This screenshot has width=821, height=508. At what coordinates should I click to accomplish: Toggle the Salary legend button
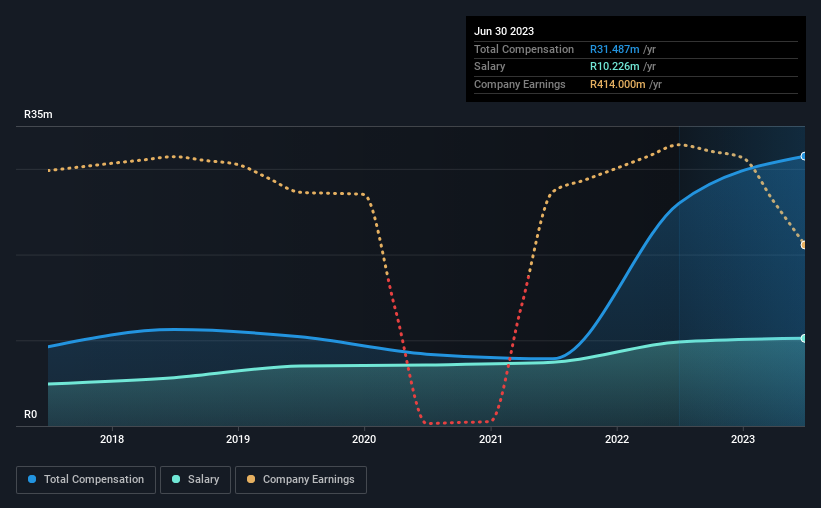tap(195, 480)
